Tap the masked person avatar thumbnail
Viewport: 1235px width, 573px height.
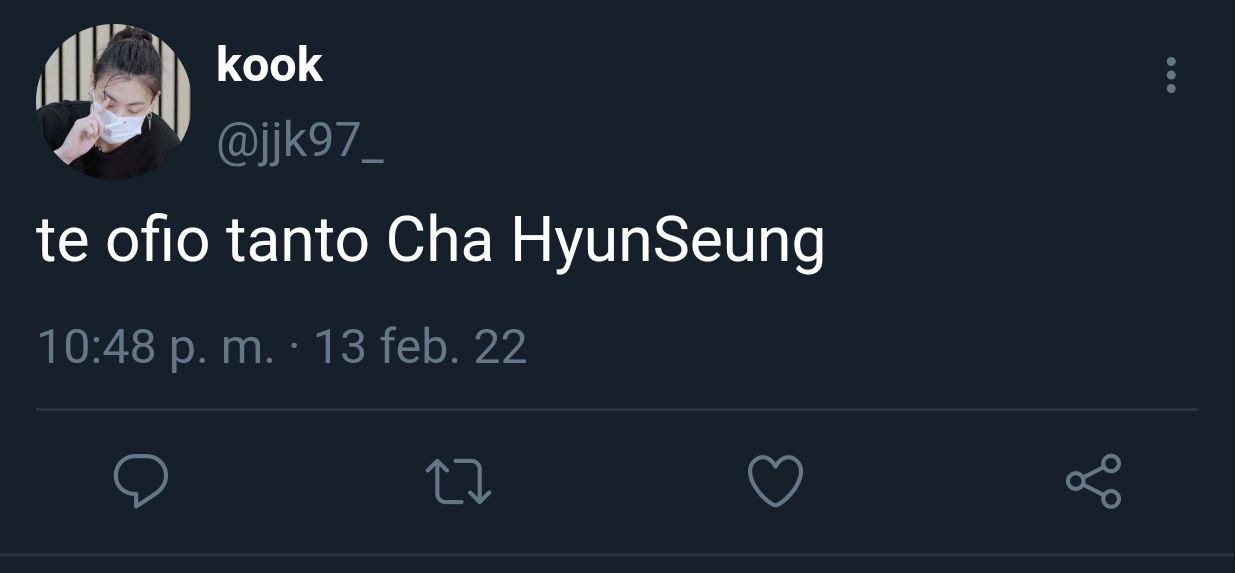[113, 102]
